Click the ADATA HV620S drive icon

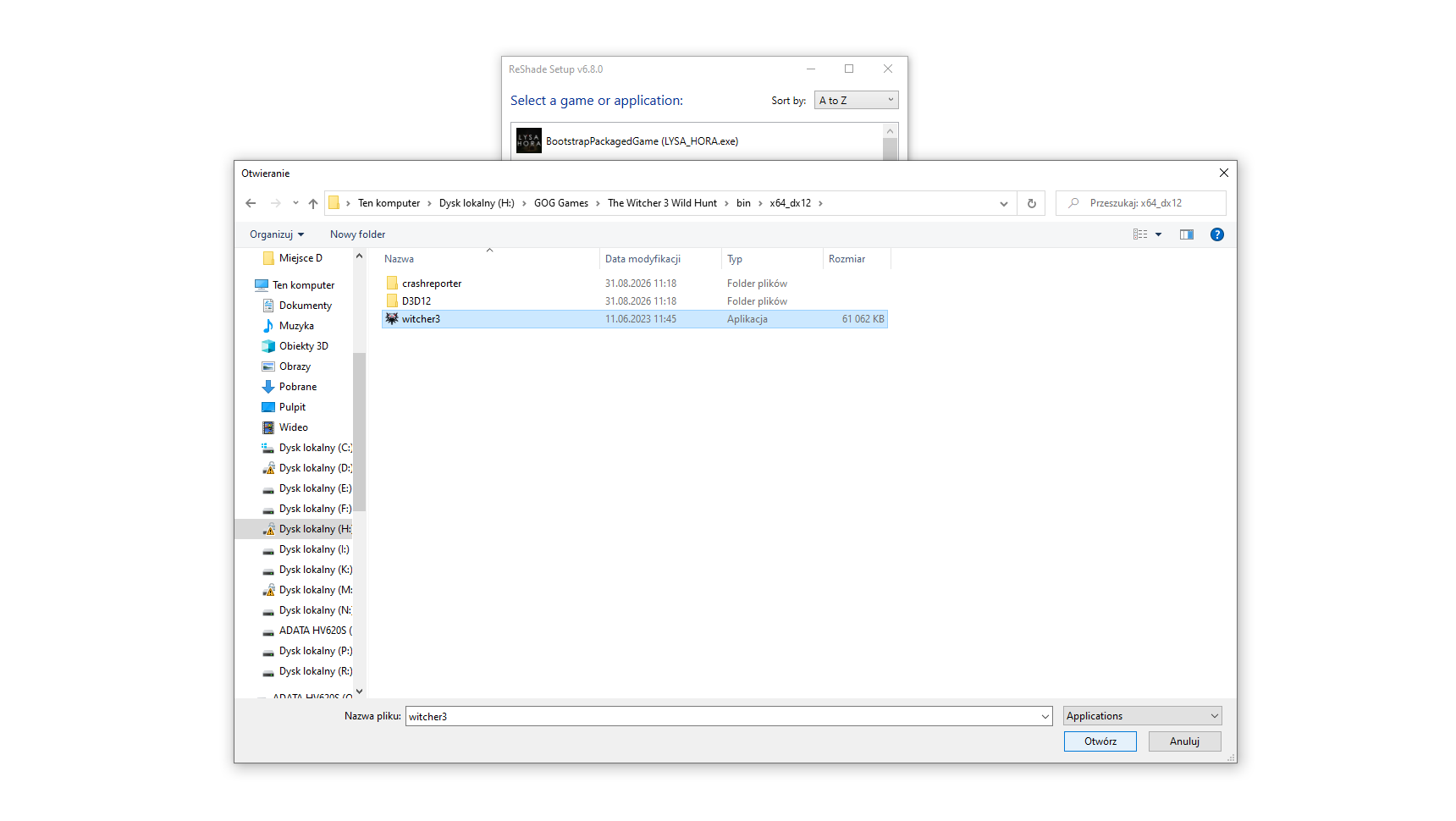tap(268, 631)
